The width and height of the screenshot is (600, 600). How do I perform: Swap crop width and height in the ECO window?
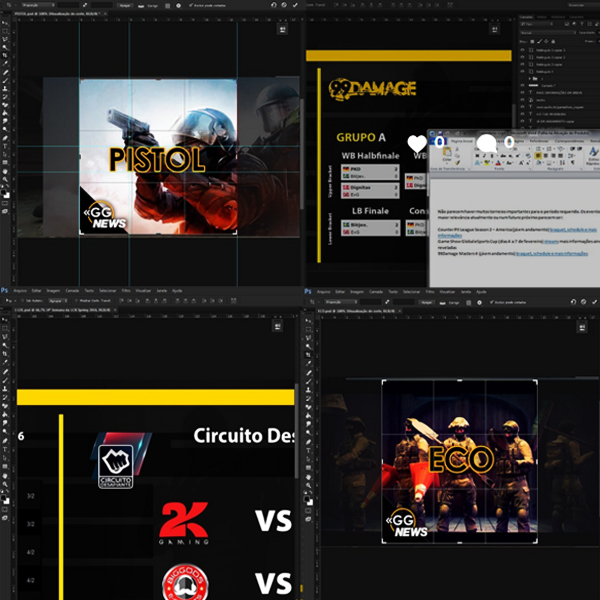click(387, 302)
